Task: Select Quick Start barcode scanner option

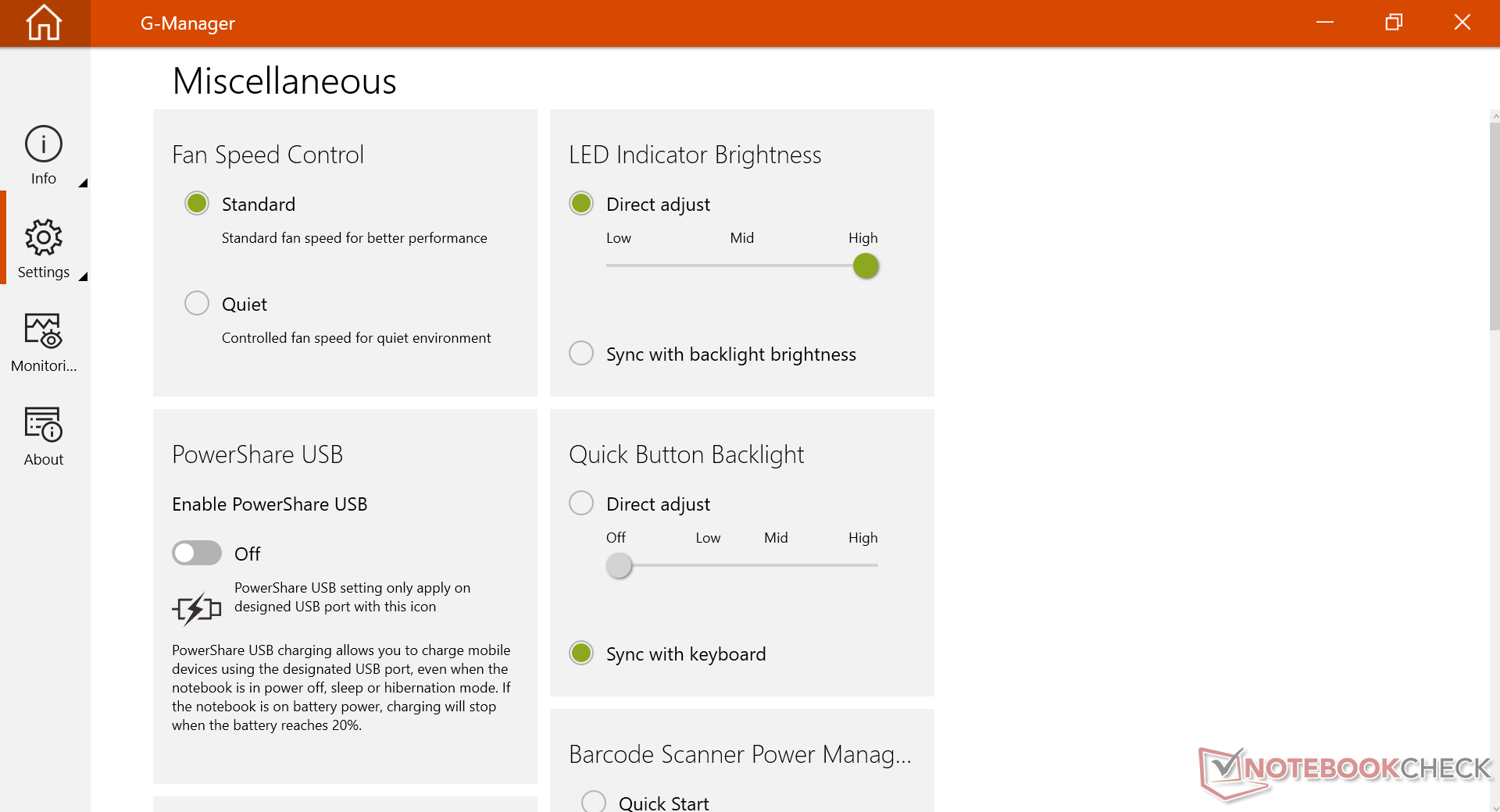Action: click(x=594, y=802)
